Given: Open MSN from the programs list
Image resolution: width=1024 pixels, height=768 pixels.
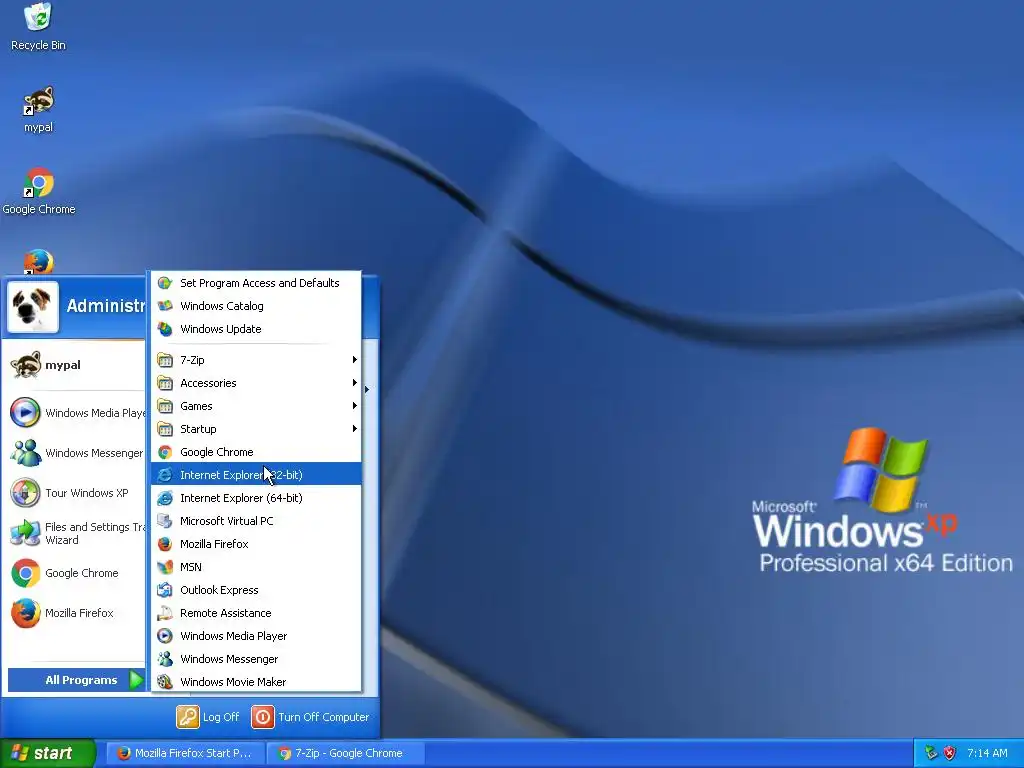Looking at the screenshot, I should pyautogui.click(x=256, y=567).
